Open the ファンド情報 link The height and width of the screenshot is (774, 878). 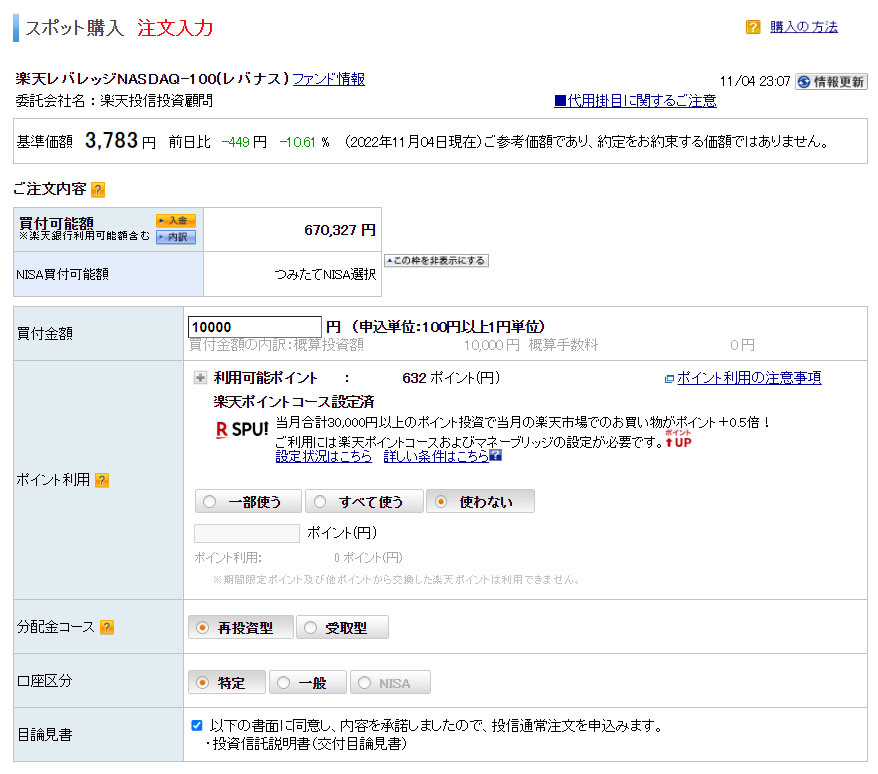328,79
